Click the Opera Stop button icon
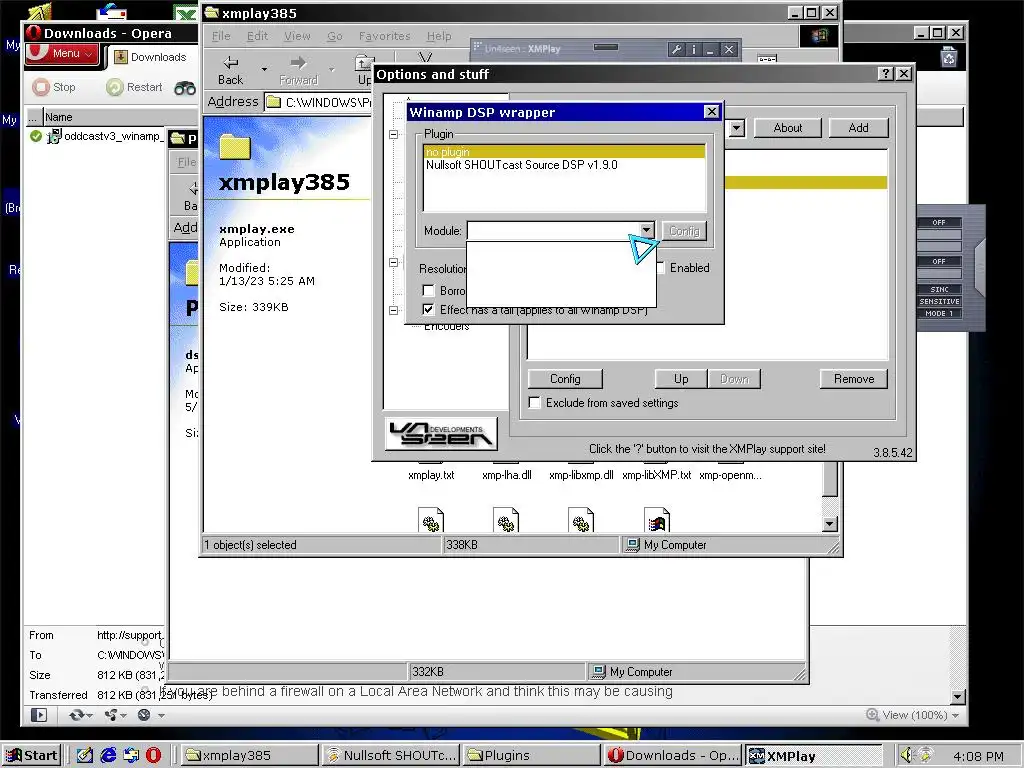Image resolution: width=1024 pixels, height=768 pixels. [x=41, y=87]
